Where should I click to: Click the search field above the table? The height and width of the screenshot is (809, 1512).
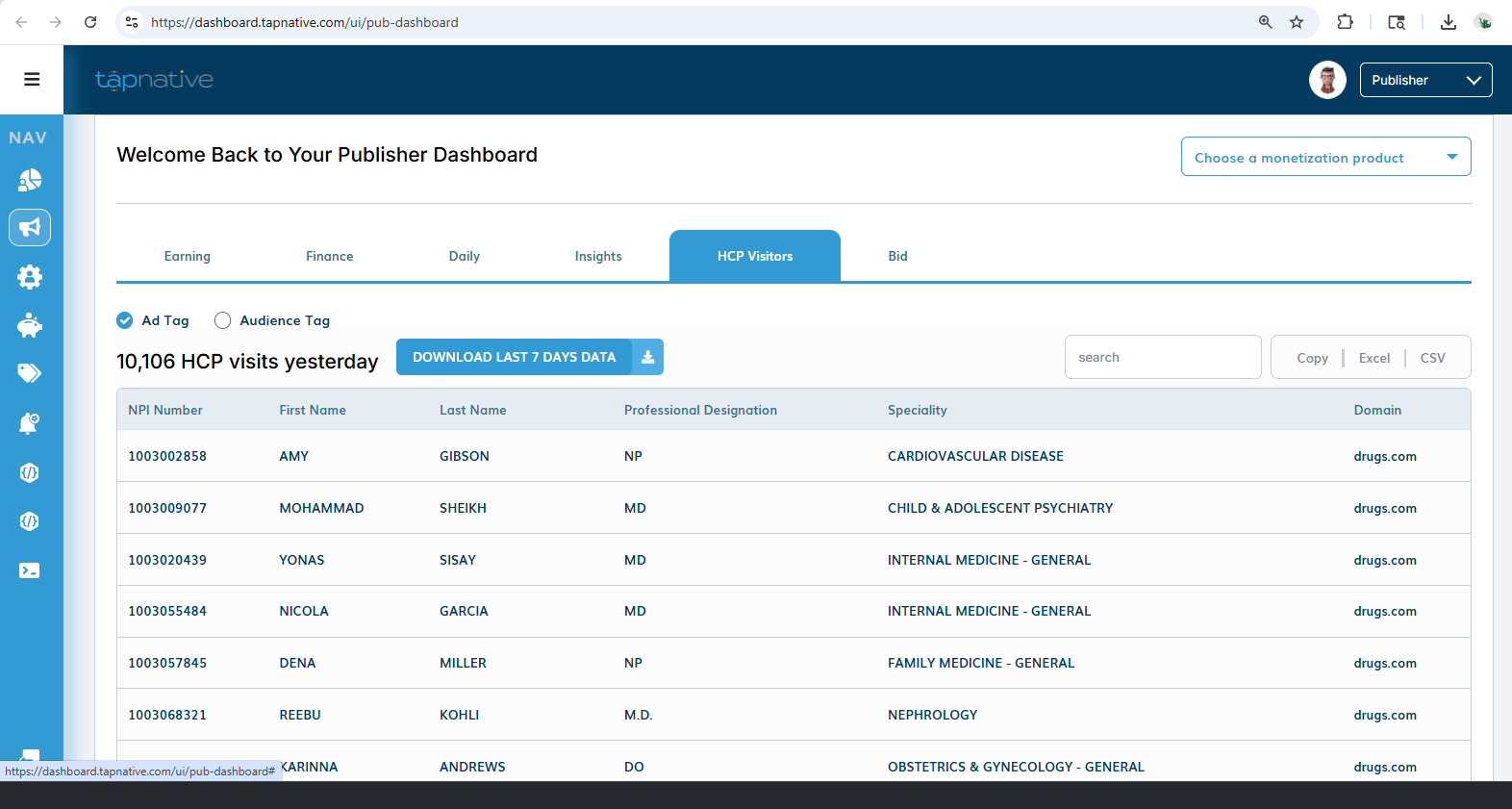tap(1162, 357)
